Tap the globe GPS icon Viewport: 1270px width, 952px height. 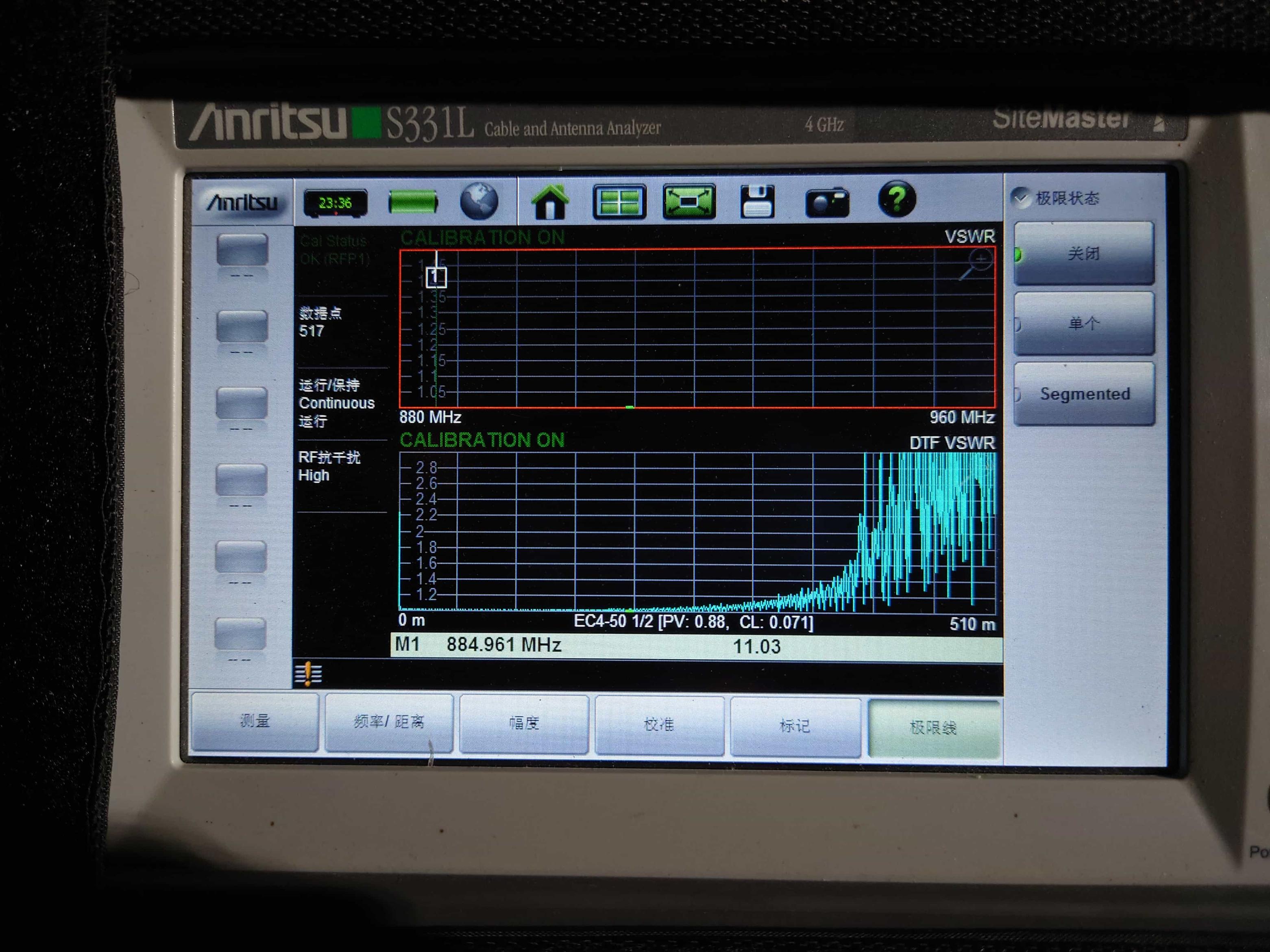[479, 202]
